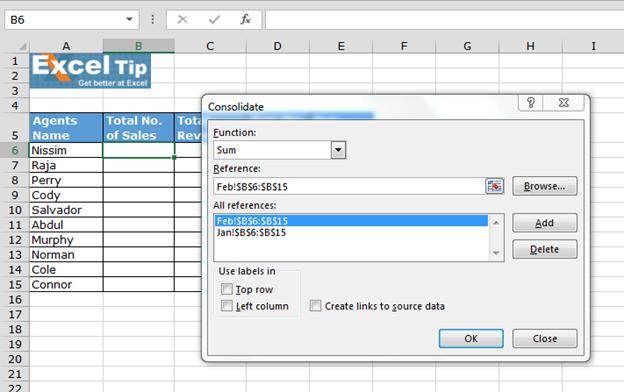Click the Insert Function fx icon
Screen dimensions: 624x392
point(246,20)
